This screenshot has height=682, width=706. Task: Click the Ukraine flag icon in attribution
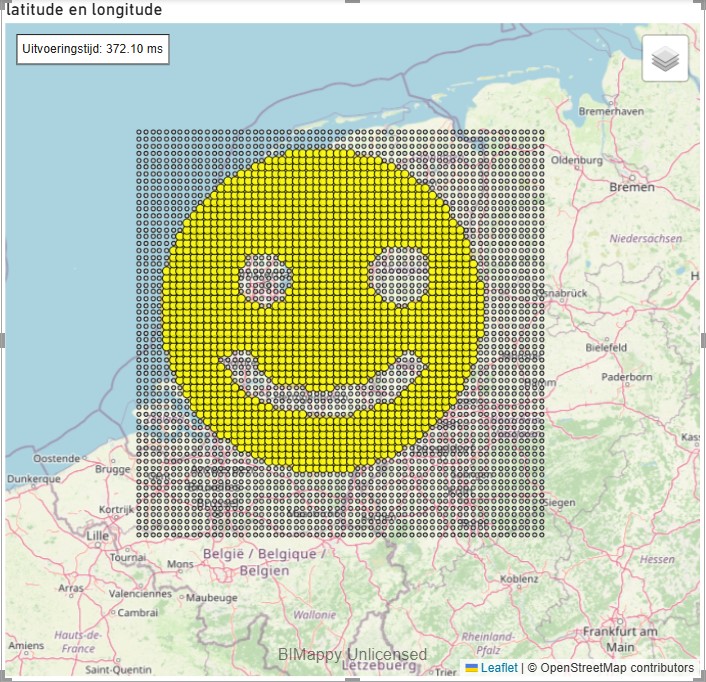(x=471, y=668)
